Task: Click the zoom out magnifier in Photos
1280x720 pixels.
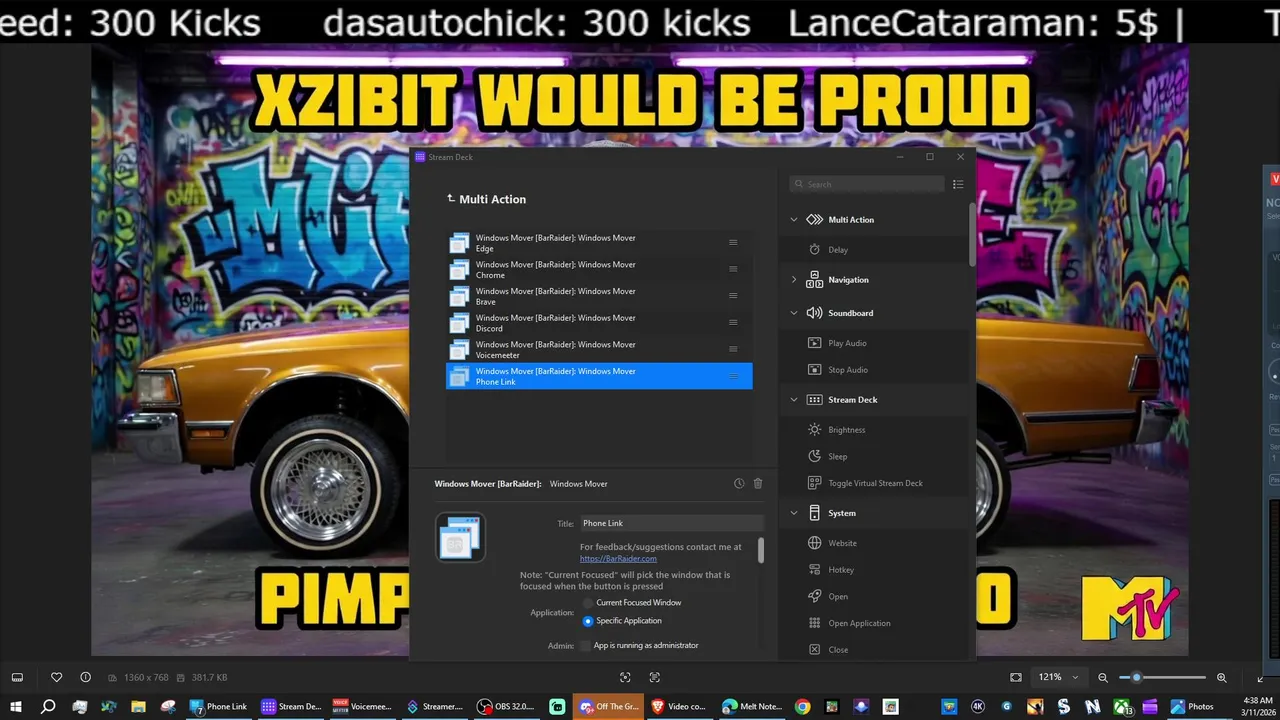Action: [1103, 677]
